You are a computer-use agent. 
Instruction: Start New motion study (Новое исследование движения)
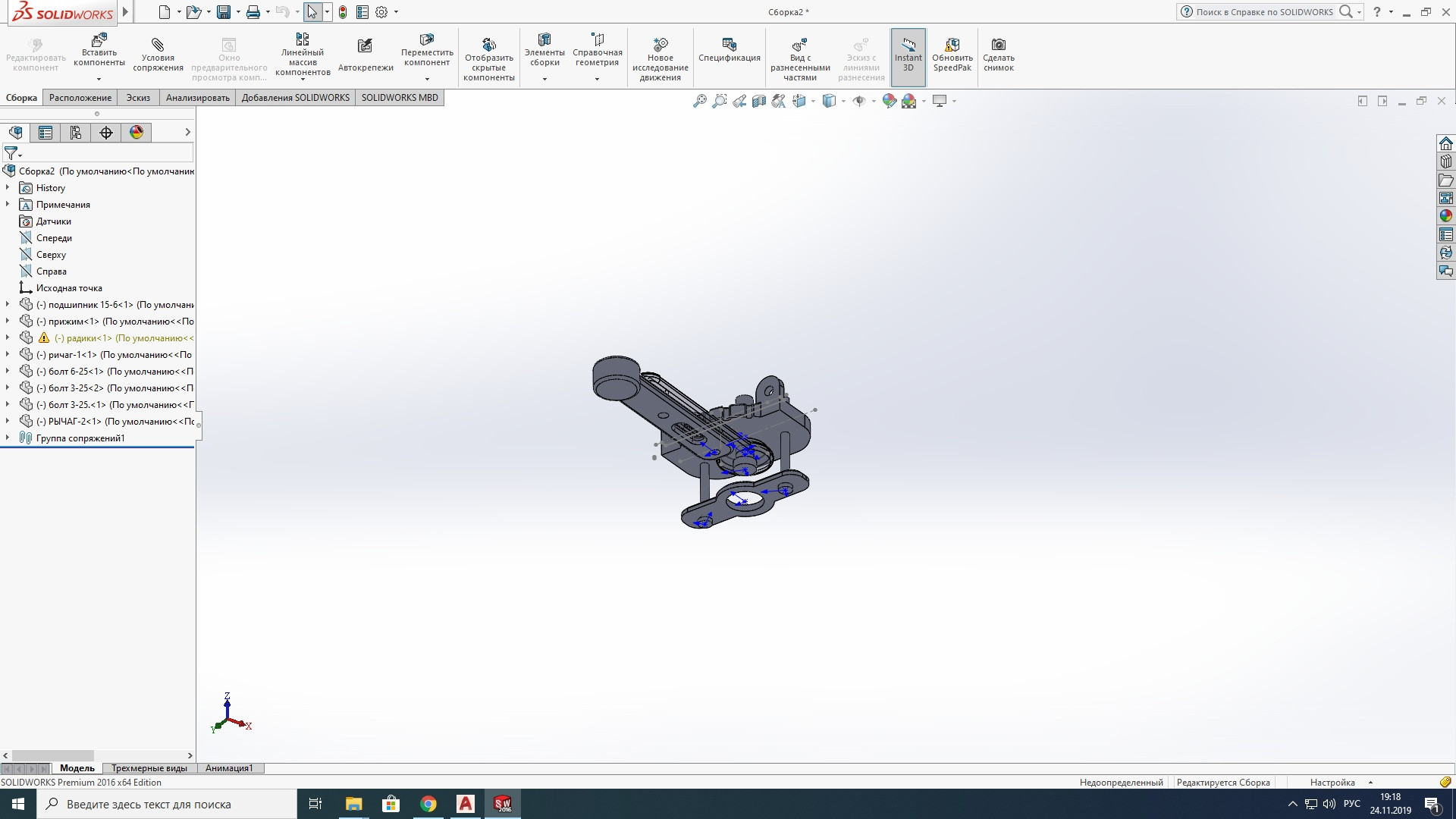(660, 59)
